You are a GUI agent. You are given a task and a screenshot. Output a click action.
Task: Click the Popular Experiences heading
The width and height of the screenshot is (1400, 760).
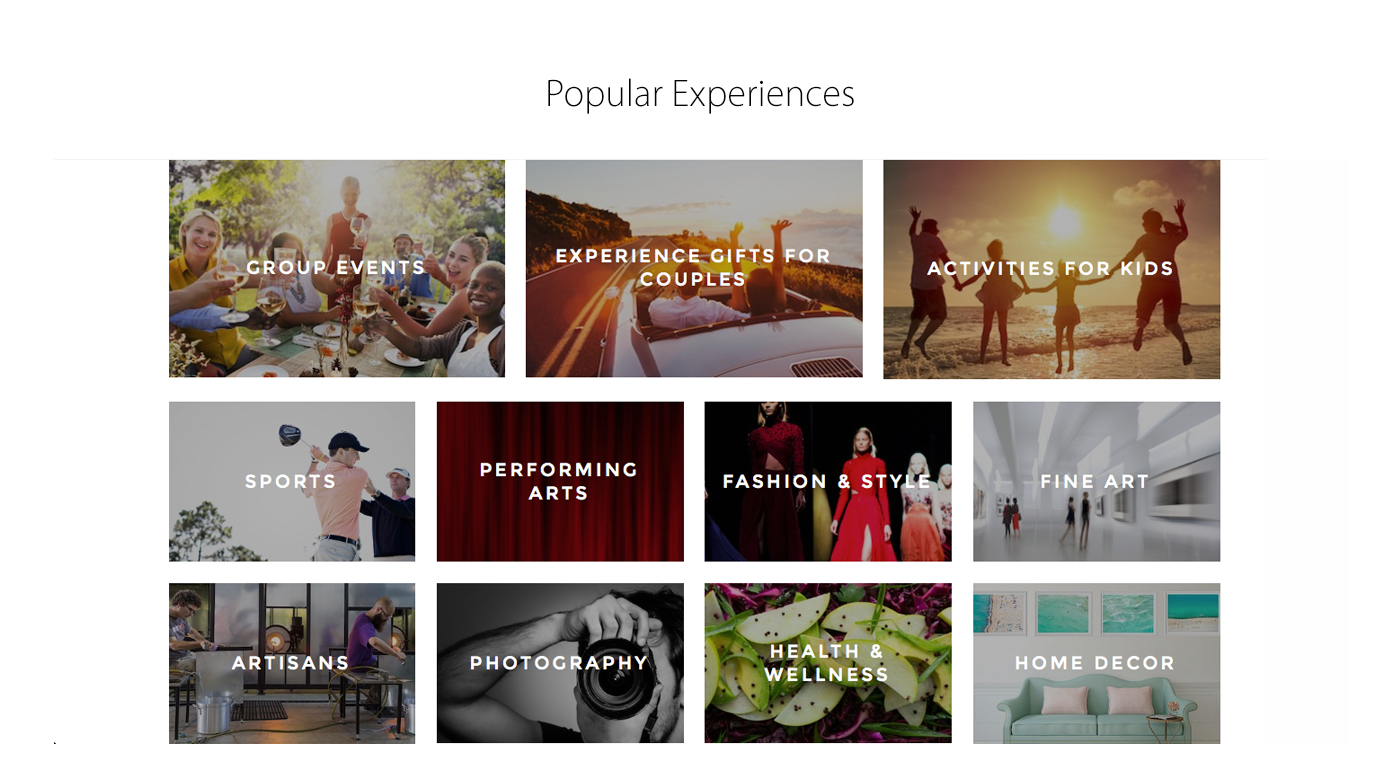pyautogui.click(x=700, y=93)
